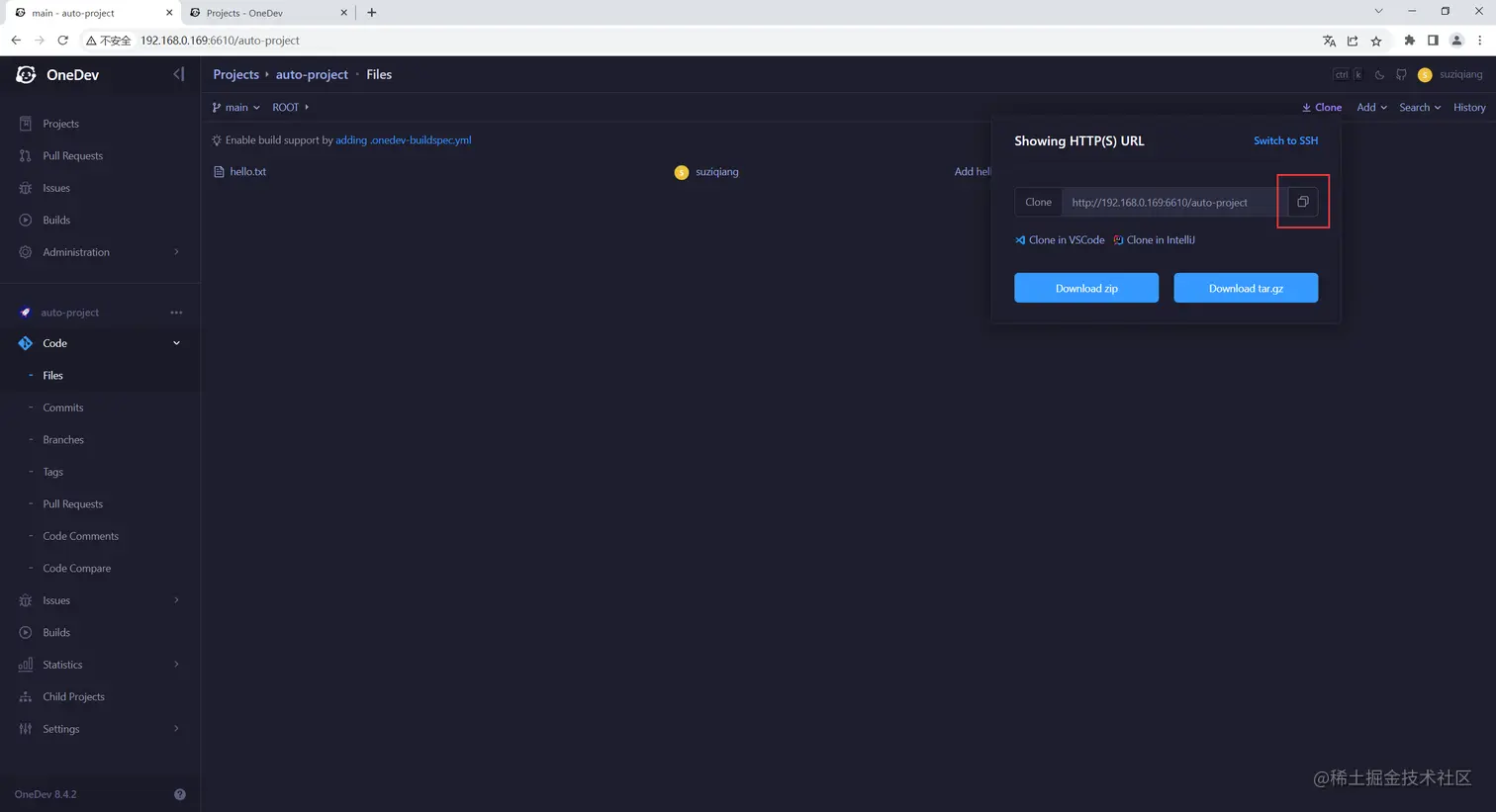Close the 'main - auto-project' tab
Viewport: 1496px width, 812px height.
click(169, 13)
